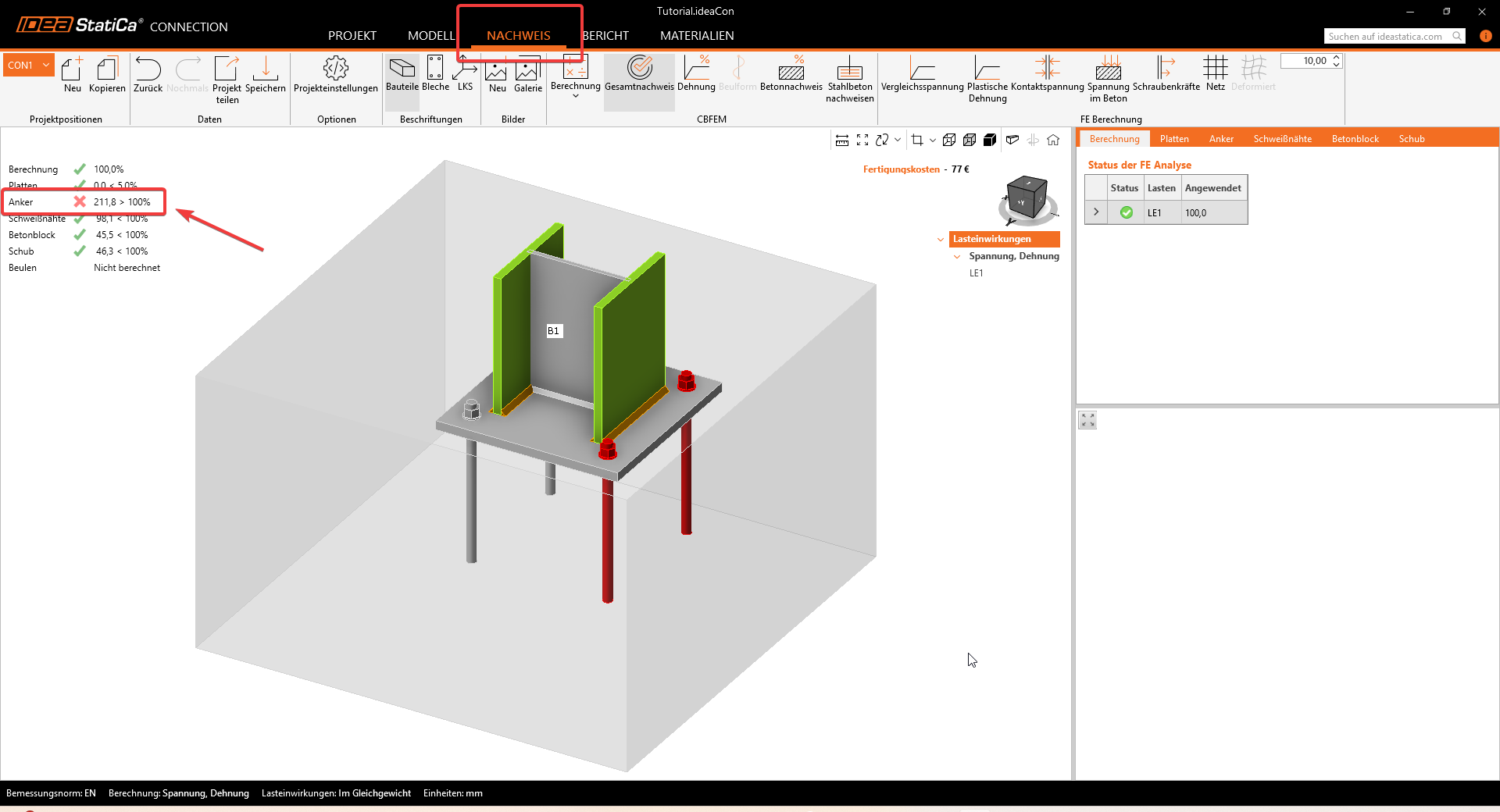This screenshot has width=1500, height=812.
Task: Click the Gesamtnachweis button
Action: tap(639, 72)
